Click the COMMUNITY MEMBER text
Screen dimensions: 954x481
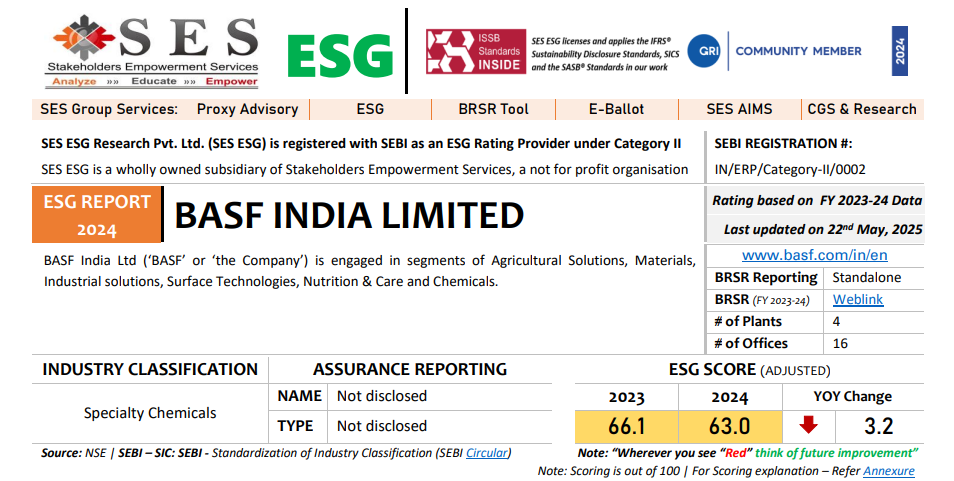pyautogui.click(x=798, y=51)
